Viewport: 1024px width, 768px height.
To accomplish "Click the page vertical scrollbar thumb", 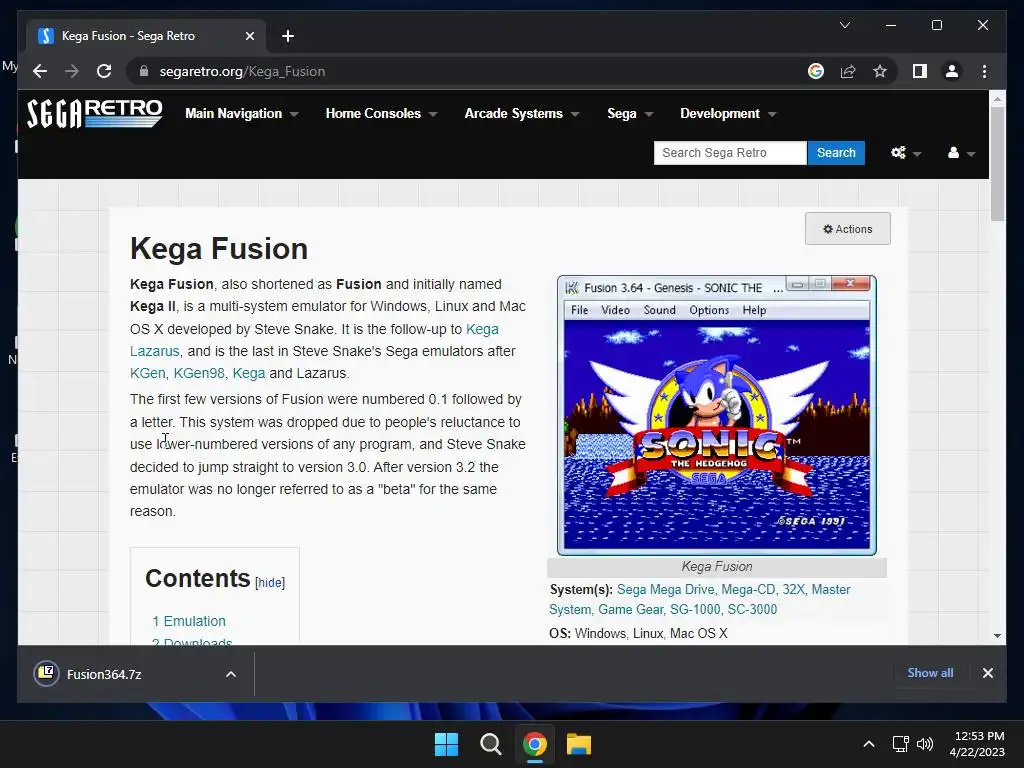I will tap(997, 164).
